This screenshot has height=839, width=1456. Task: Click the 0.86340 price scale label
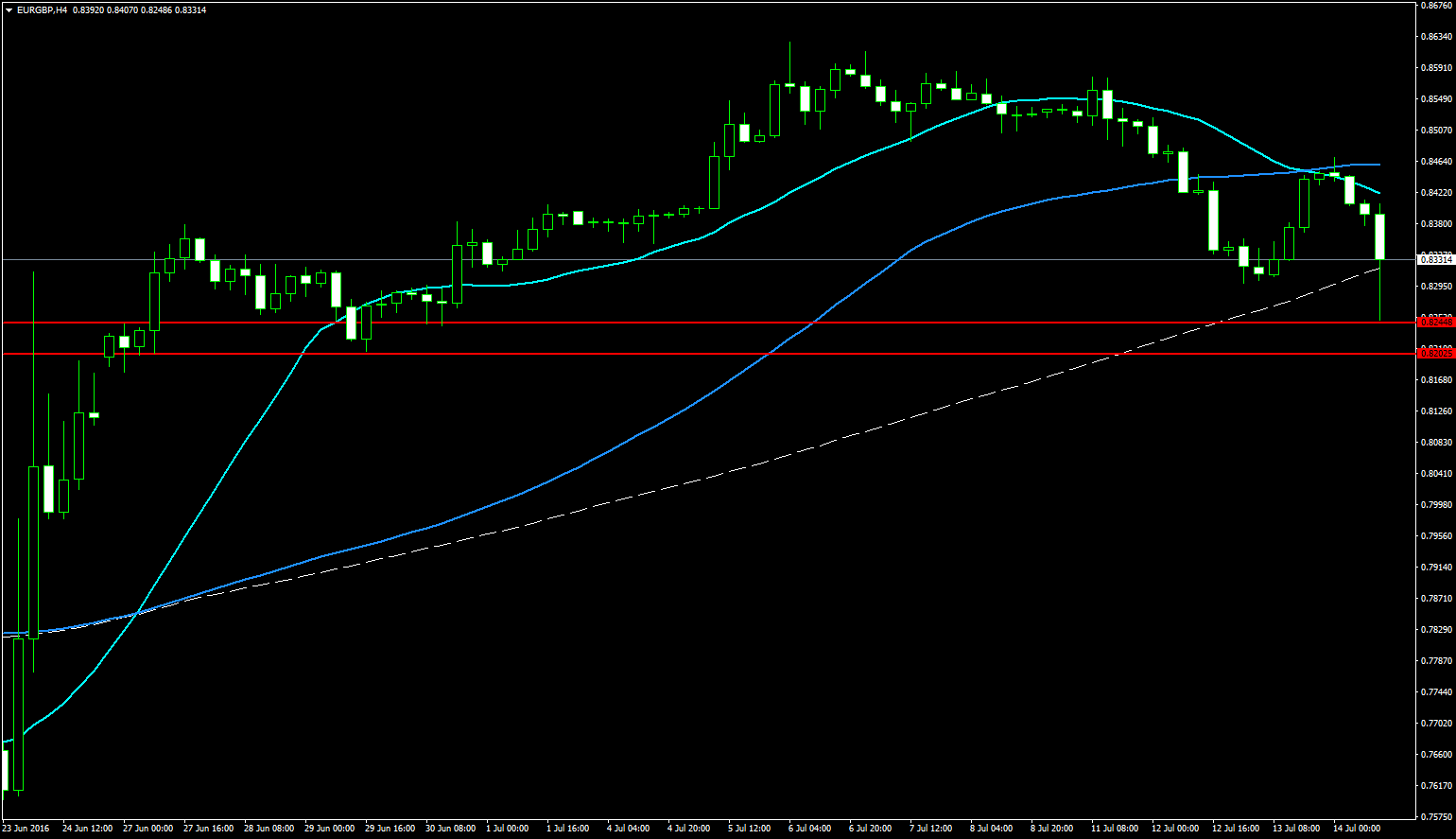point(1436,37)
